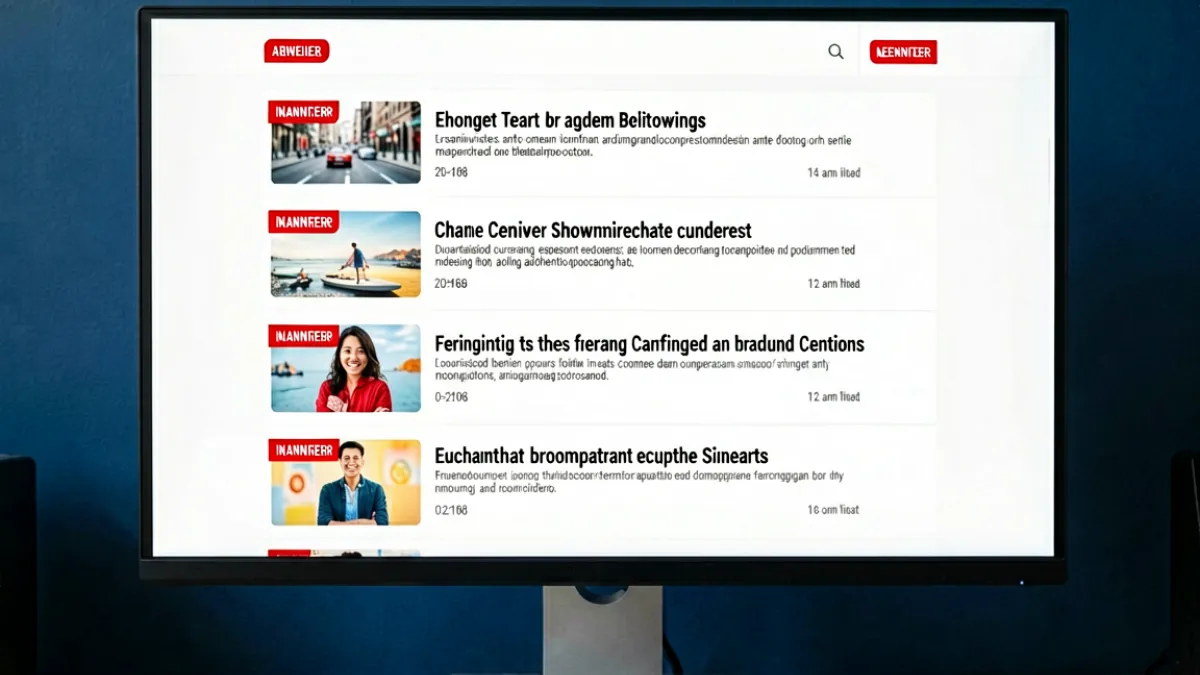Open the street traffic thumbnail
This screenshot has height=675, width=1200.
346,142
